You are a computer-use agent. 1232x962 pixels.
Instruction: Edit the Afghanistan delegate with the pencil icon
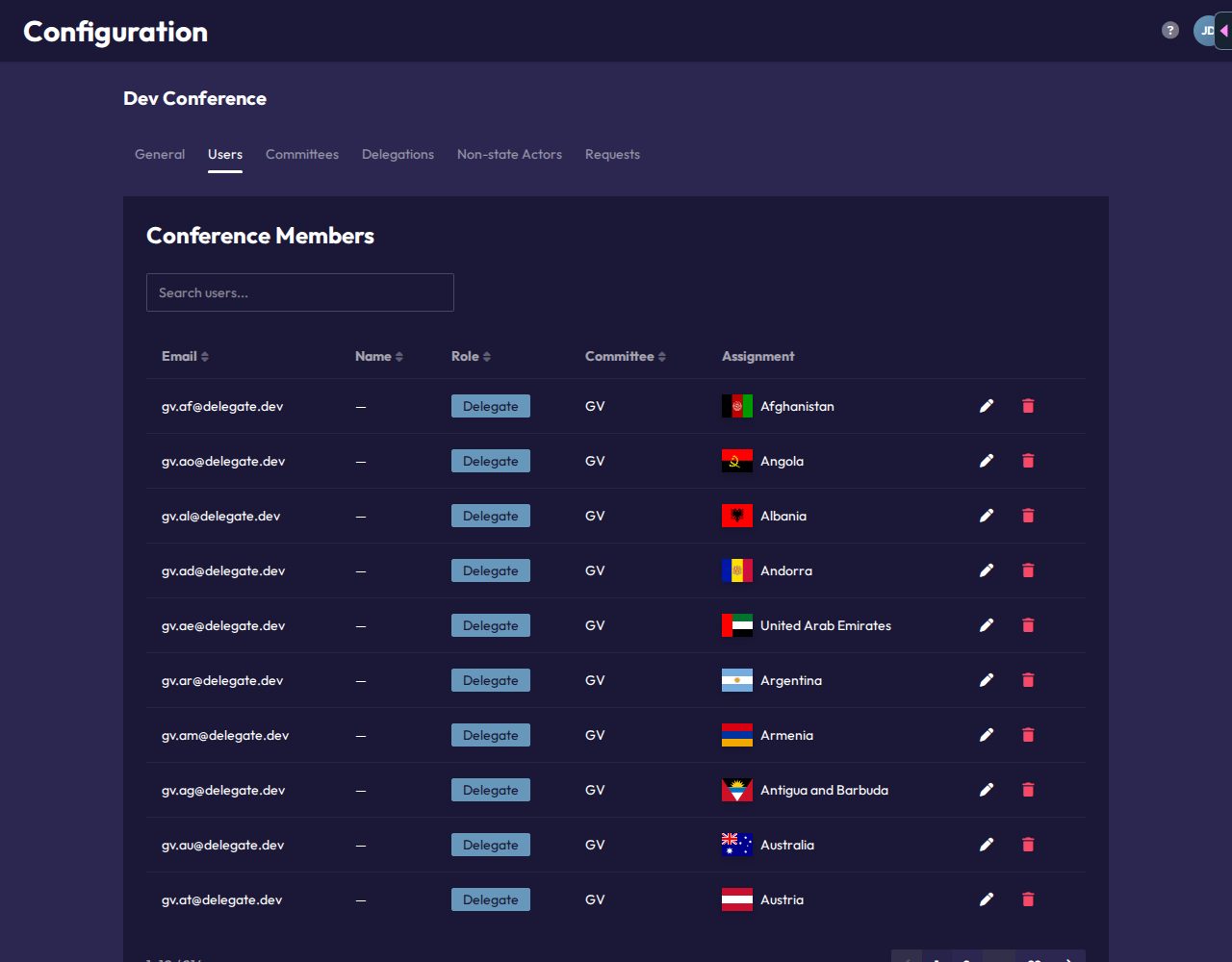click(987, 406)
